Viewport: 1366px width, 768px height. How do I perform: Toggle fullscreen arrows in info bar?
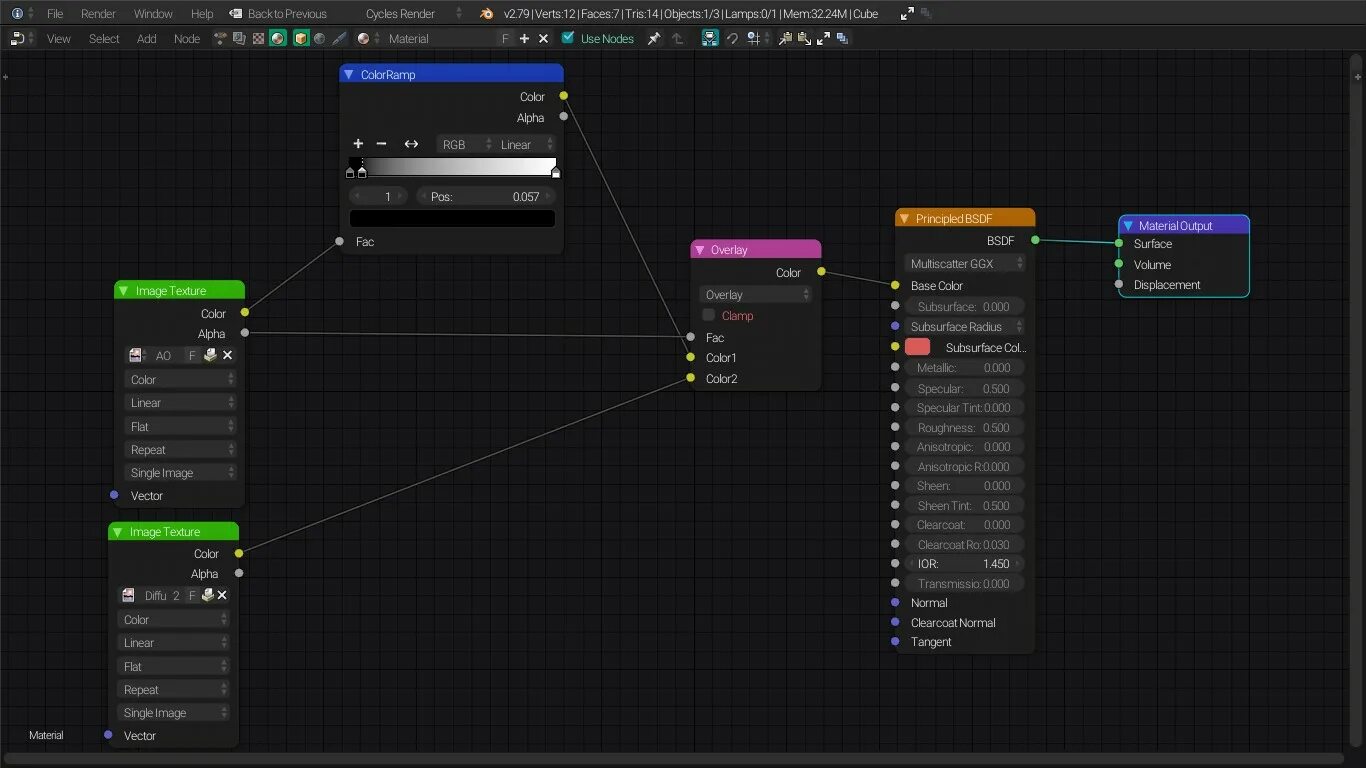907,14
